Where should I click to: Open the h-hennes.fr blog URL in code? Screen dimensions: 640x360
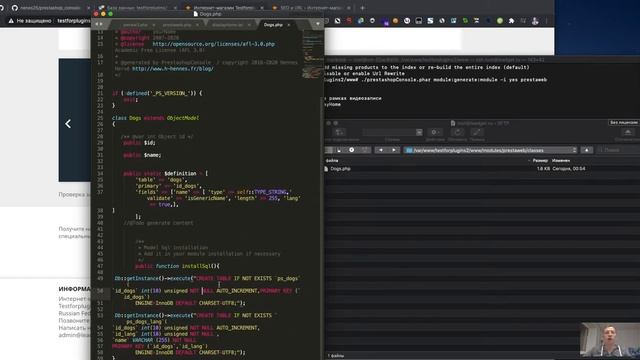(173, 69)
